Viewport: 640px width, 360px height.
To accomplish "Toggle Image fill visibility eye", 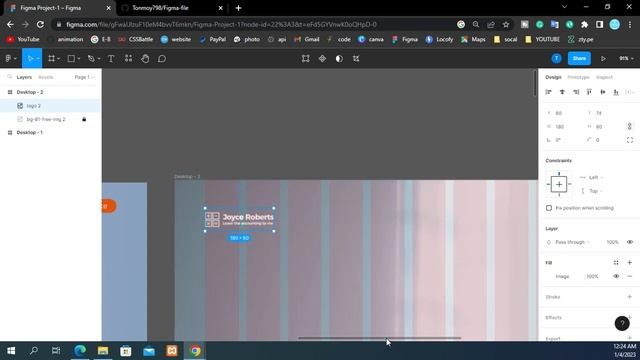I will pyautogui.click(x=616, y=276).
